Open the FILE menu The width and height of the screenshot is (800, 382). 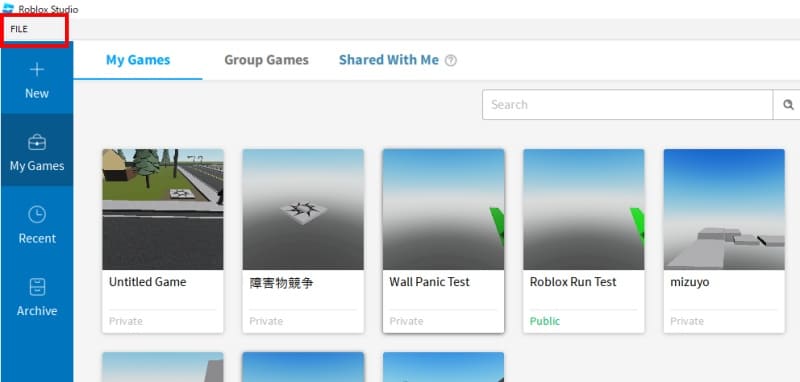coord(19,29)
